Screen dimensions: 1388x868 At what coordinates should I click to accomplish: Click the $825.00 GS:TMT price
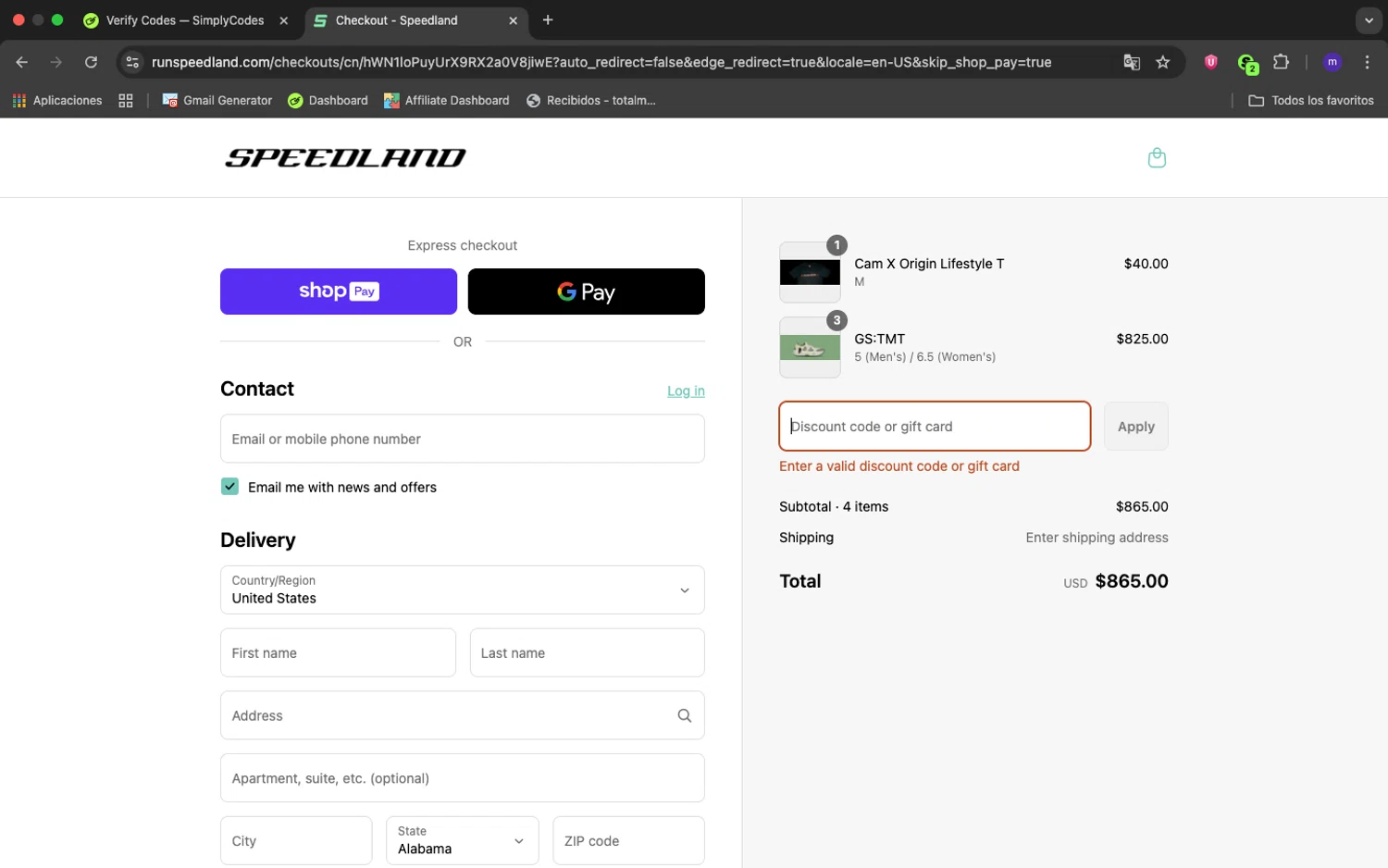point(1142,339)
